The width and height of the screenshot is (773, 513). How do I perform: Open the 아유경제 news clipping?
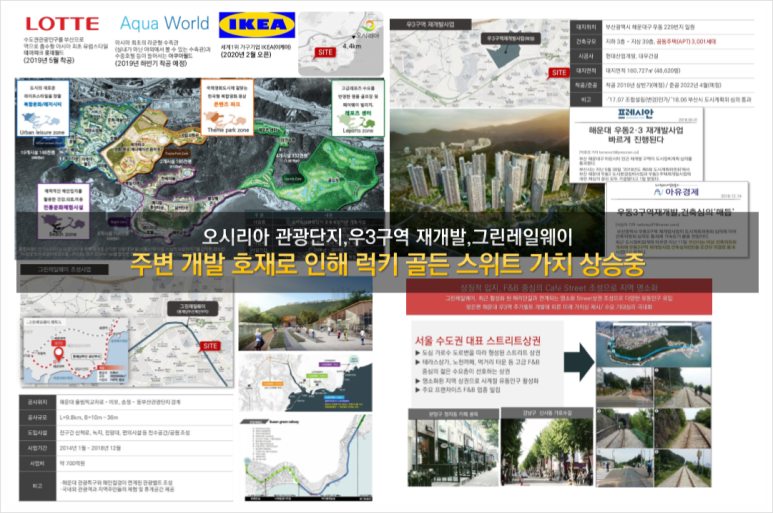[677, 219]
